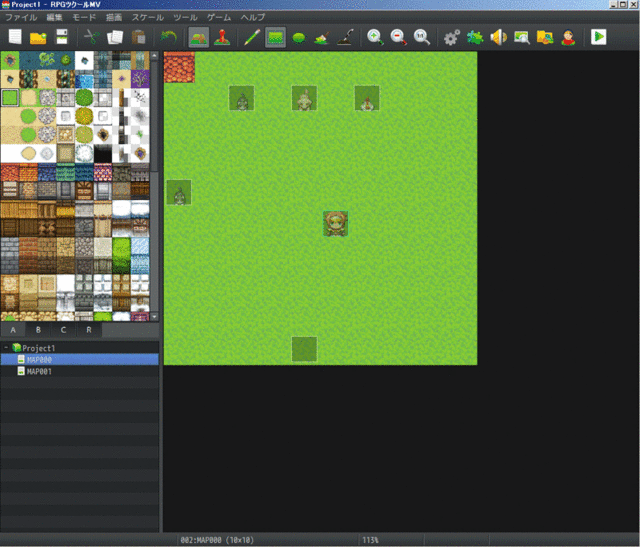The height and width of the screenshot is (547, 640).
Task: Select the Pencil drawing tool
Action: pyautogui.click(x=252, y=37)
